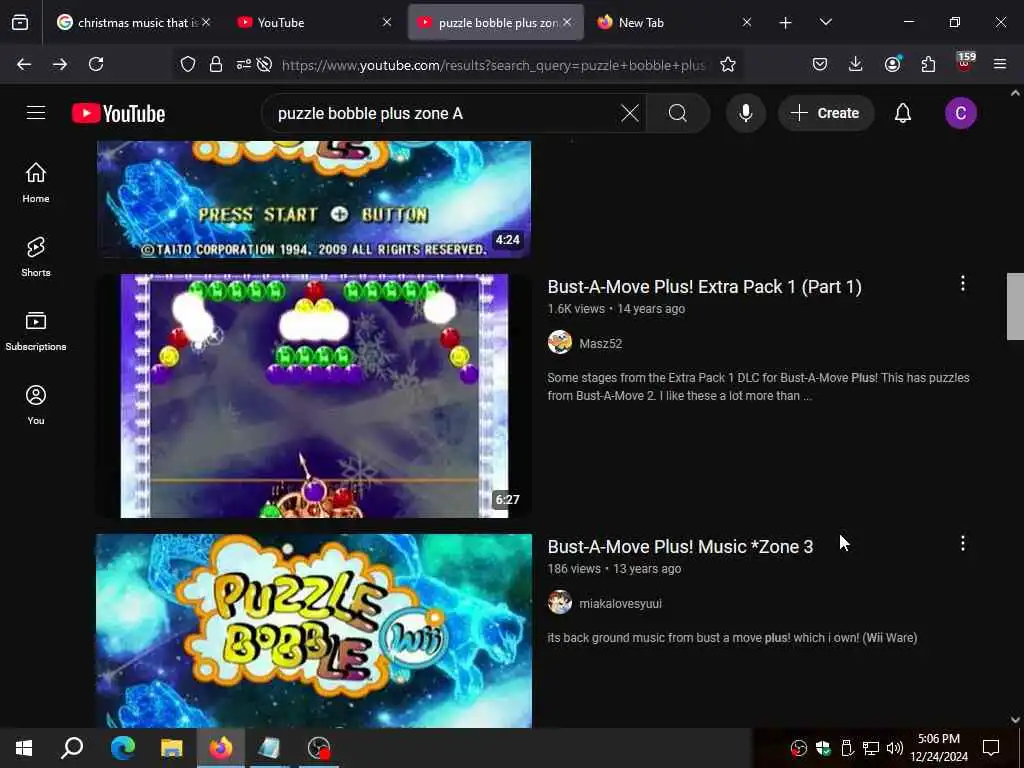The width and height of the screenshot is (1024, 768).
Task: Open the notifications bell
Action: (x=903, y=113)
